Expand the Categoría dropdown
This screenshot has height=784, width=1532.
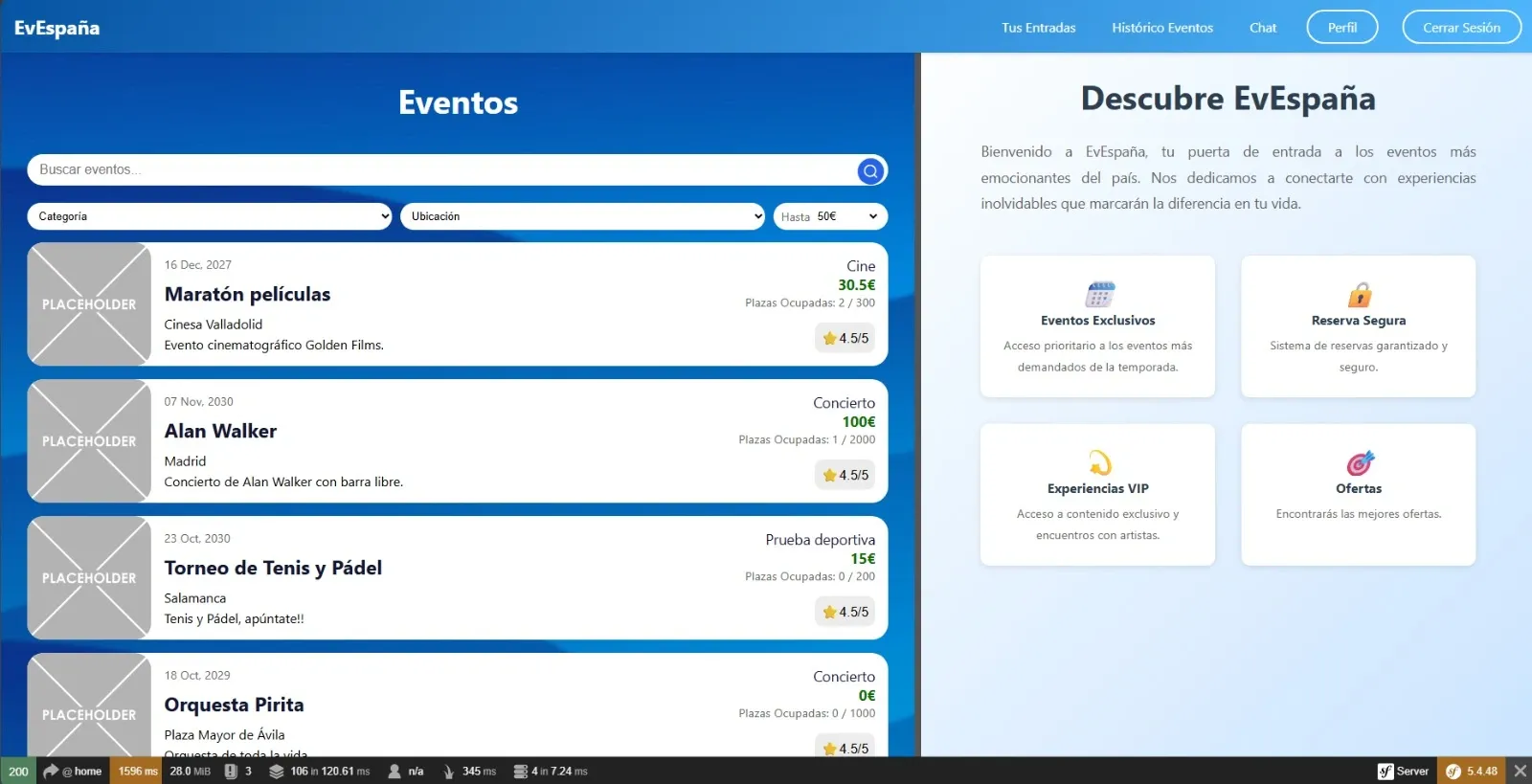coord(210,216)
